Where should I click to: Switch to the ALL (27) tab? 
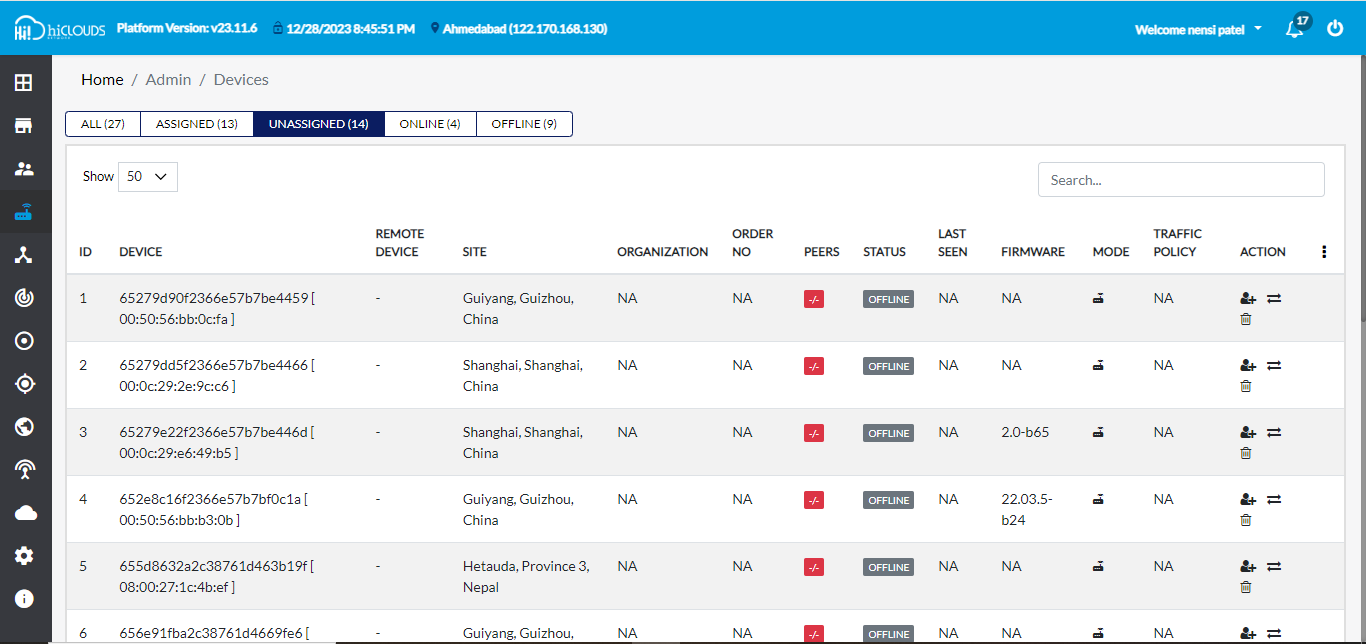103,124
